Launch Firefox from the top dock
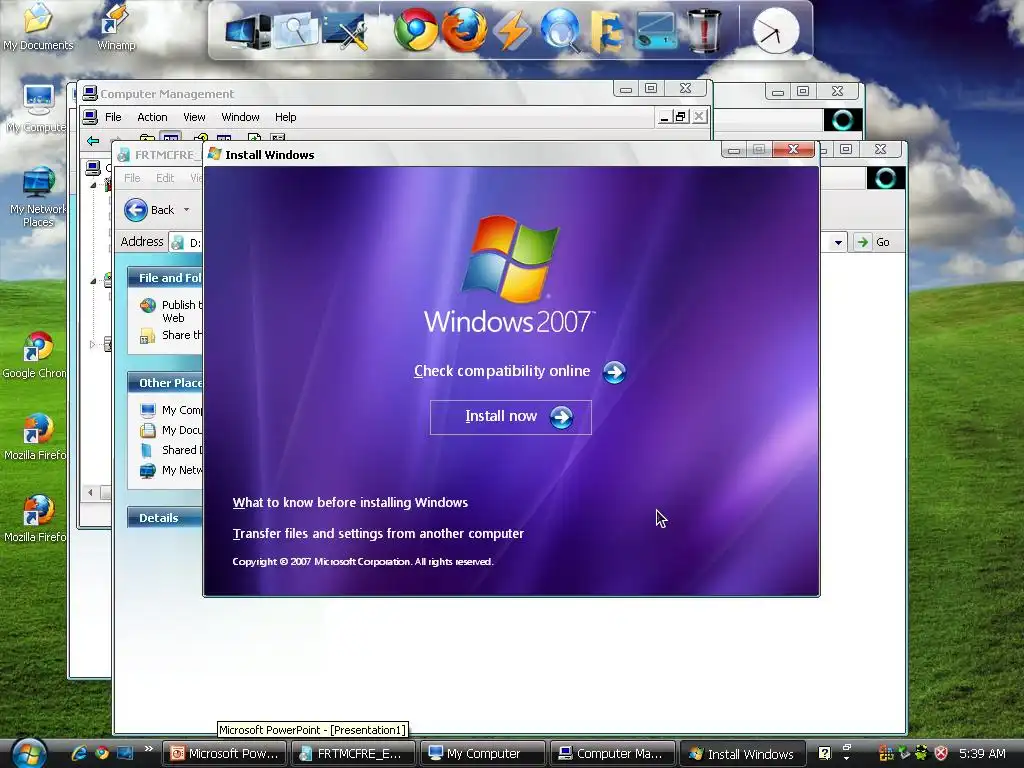Viewport: 1024px width, 768px height. pyautogui.click(x=464, y=30)
